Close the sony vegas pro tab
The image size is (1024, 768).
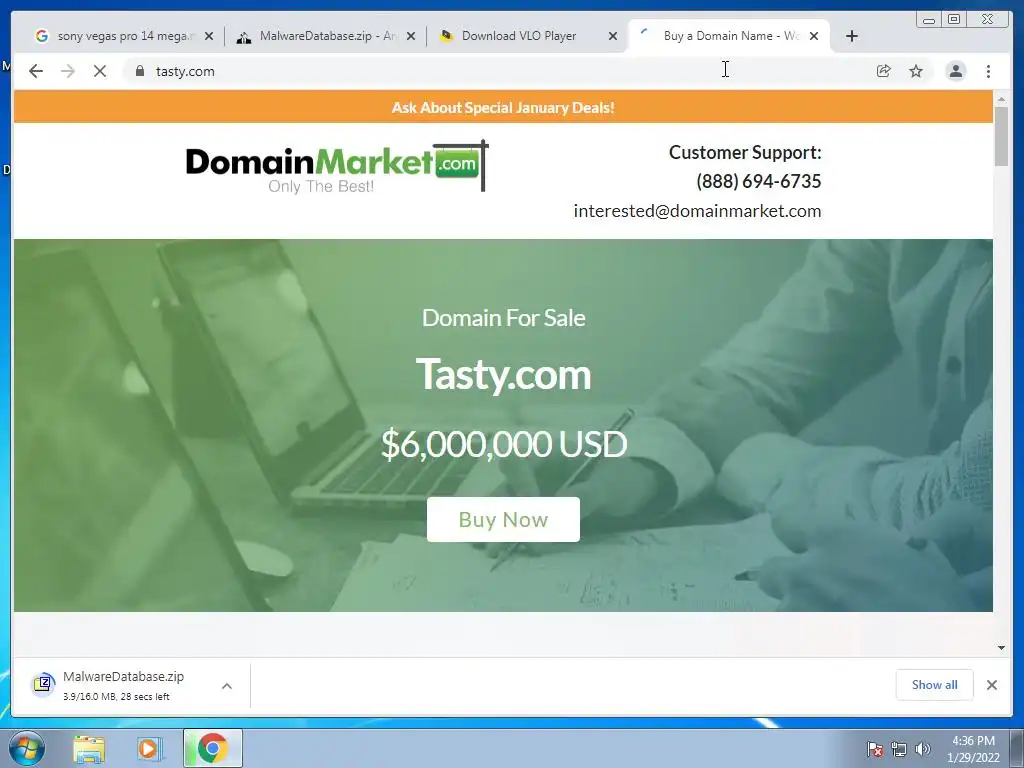[x=209, y=36]
